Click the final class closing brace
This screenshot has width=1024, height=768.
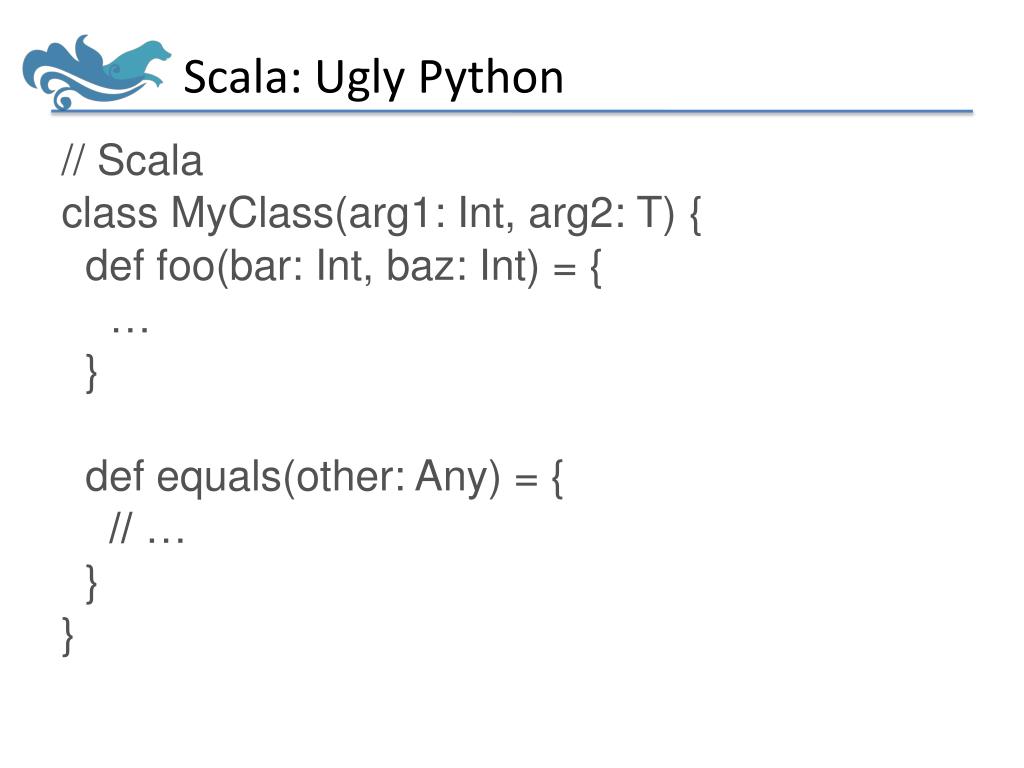[x=68, y=637]
